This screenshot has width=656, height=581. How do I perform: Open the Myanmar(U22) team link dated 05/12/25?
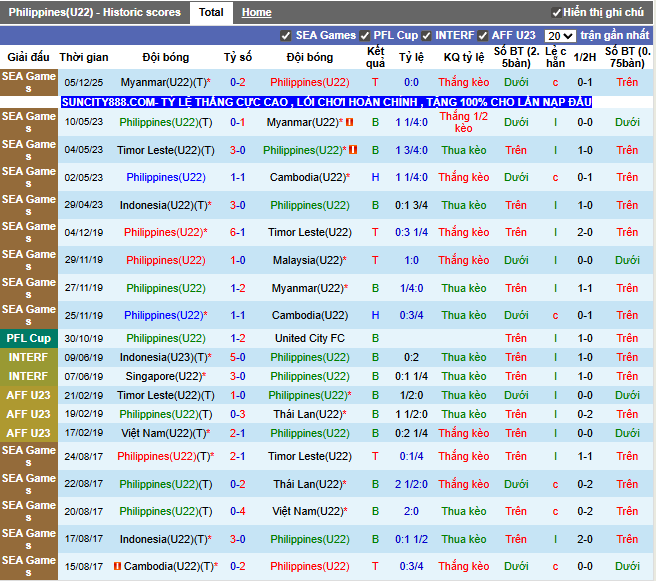[166, 82]
